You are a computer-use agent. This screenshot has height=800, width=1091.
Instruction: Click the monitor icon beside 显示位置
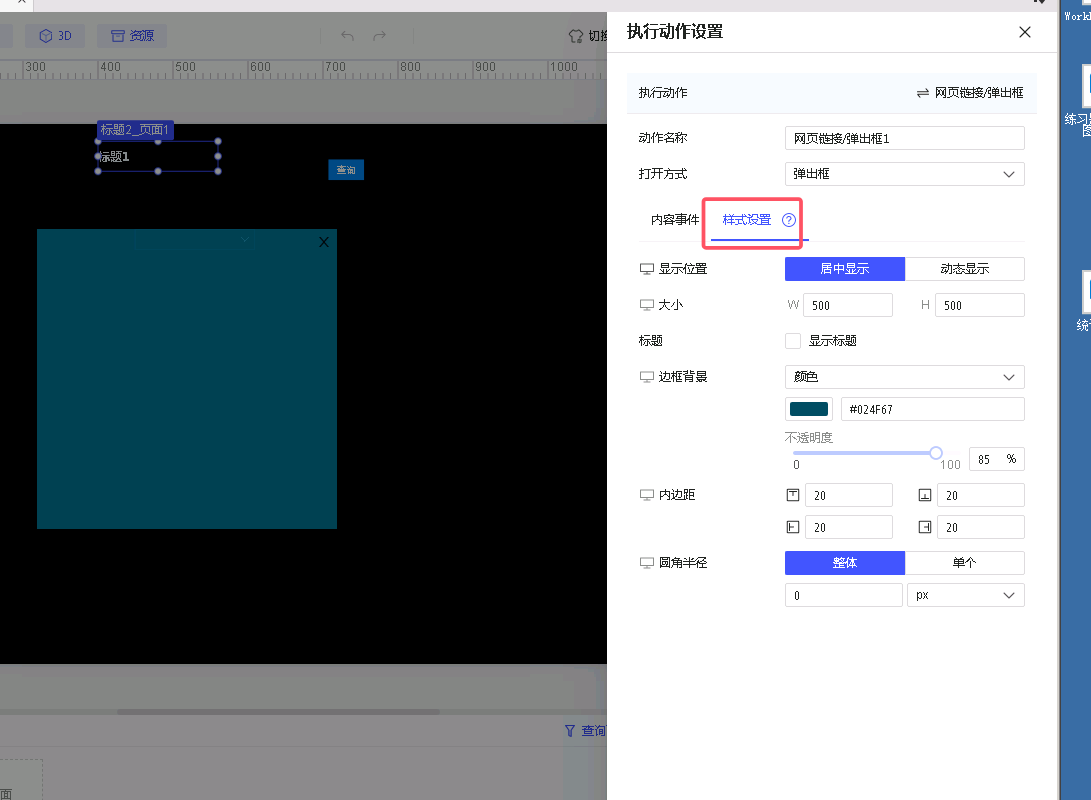(x=646, y=269)
